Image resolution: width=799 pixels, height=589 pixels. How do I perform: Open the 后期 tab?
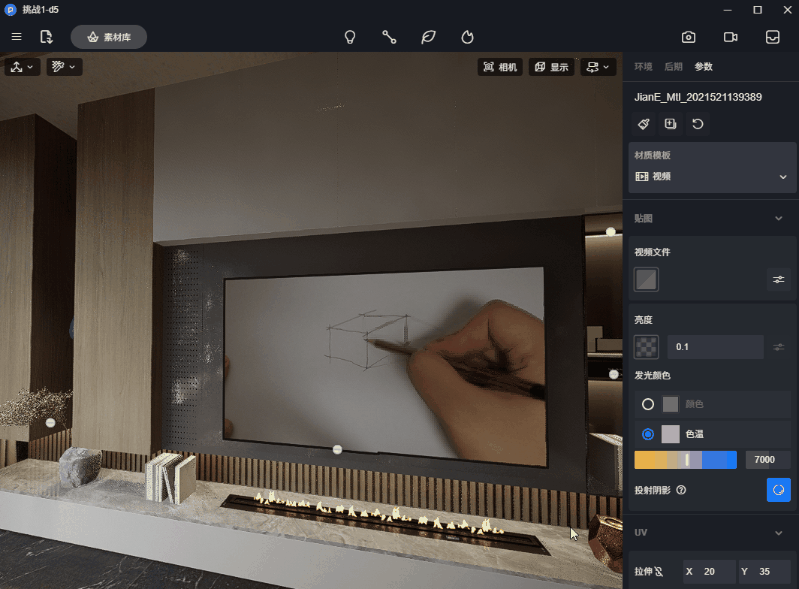tap(673, 67)
